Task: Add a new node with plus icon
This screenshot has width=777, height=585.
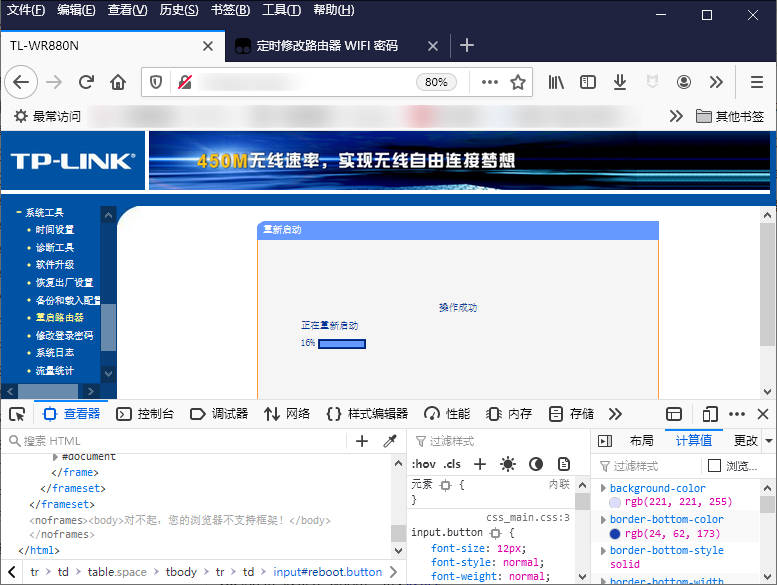Action: [x=362, y=441]
